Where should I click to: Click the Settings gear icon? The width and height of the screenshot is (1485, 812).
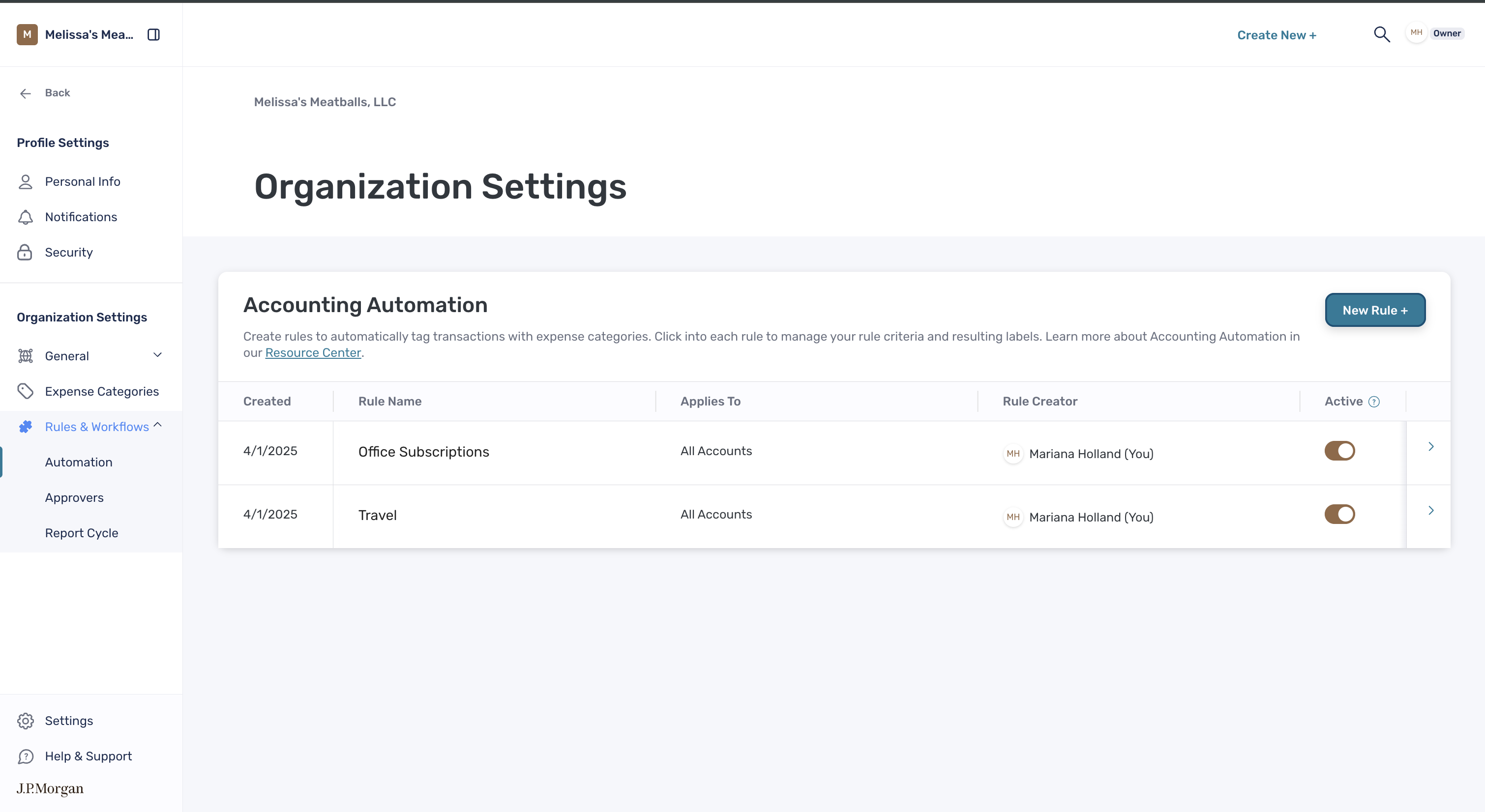(26, 721)
